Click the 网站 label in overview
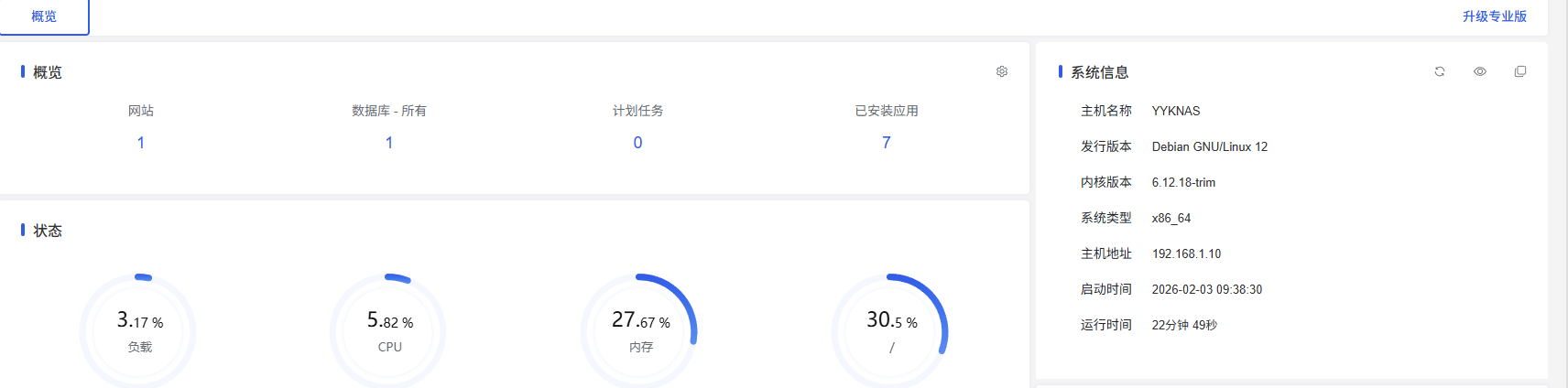 141,111
